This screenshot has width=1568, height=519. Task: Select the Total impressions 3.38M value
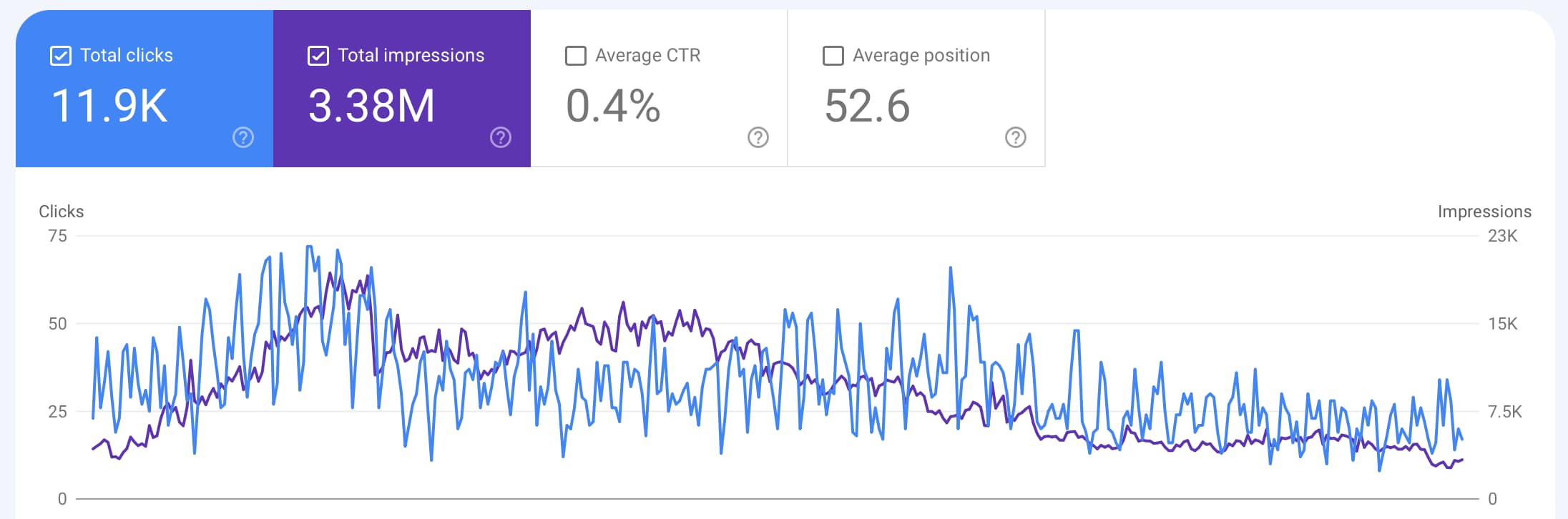coord(371,106)
